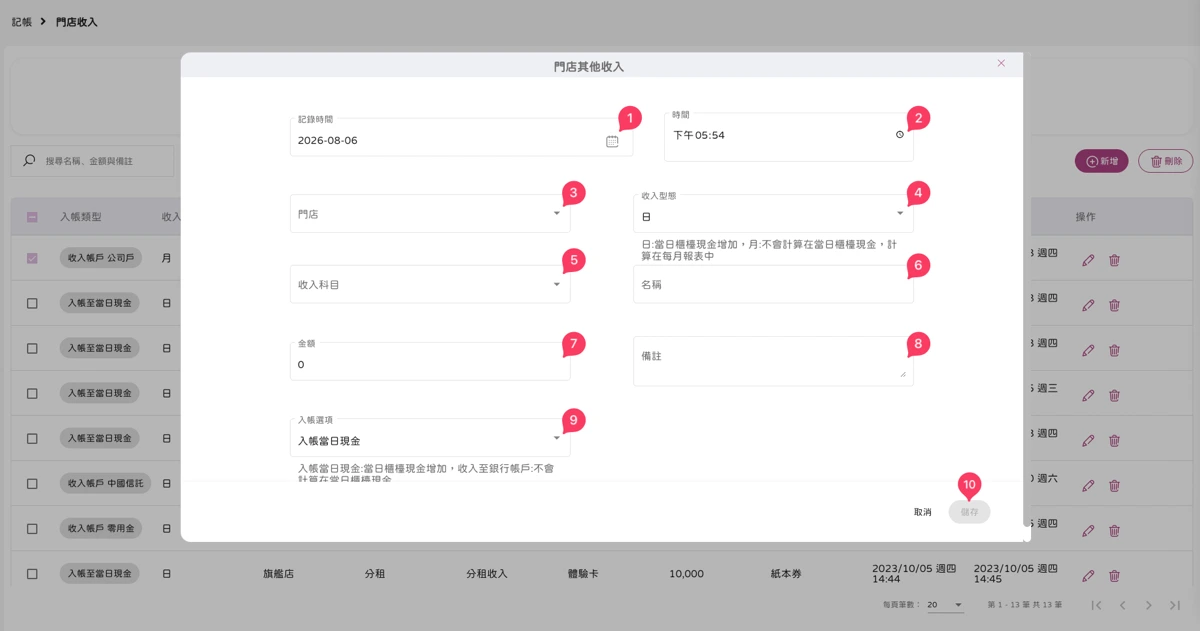Click the 收入帳戶 中國信託 chip
Viewport: 1200px width, 631px height.
pos(105,484)
